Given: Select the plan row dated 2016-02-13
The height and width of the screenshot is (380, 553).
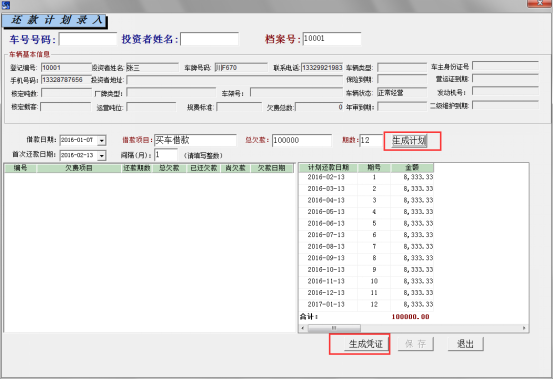Looking at the screenshot, I should tap(366, 177).
